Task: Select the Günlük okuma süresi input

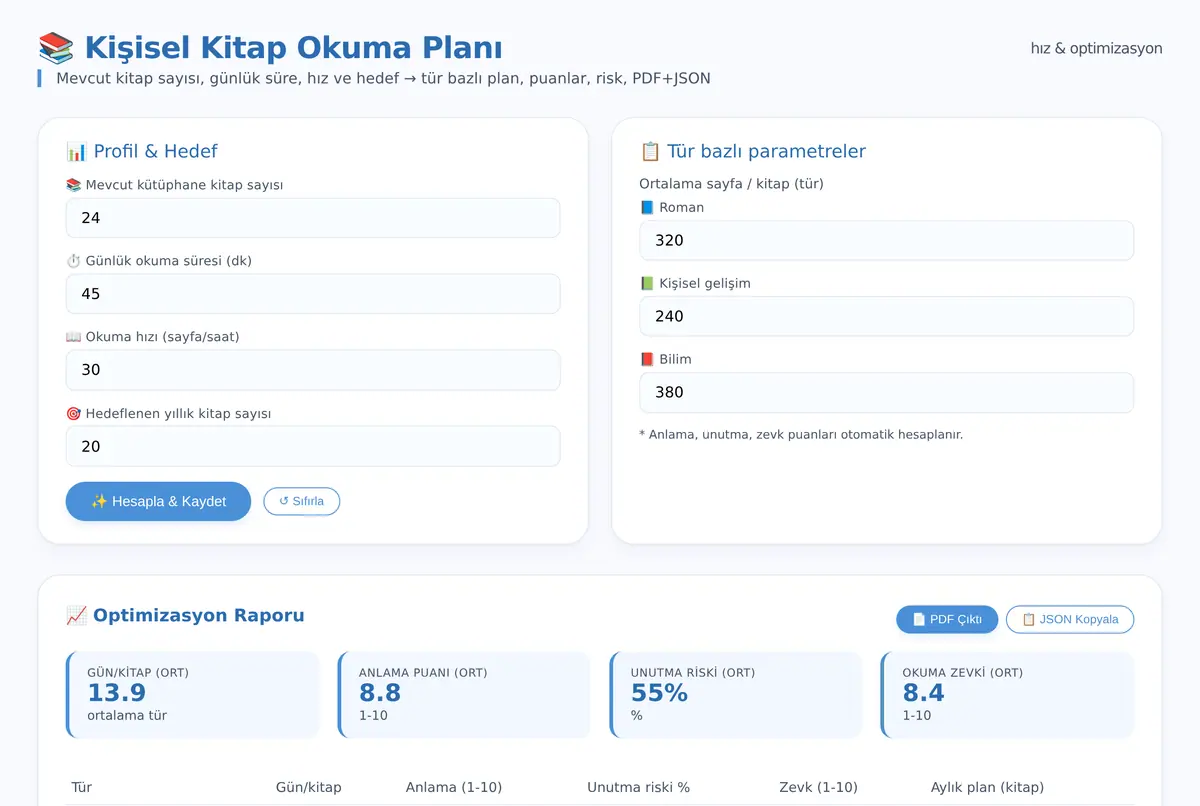Action: (313, 294)
